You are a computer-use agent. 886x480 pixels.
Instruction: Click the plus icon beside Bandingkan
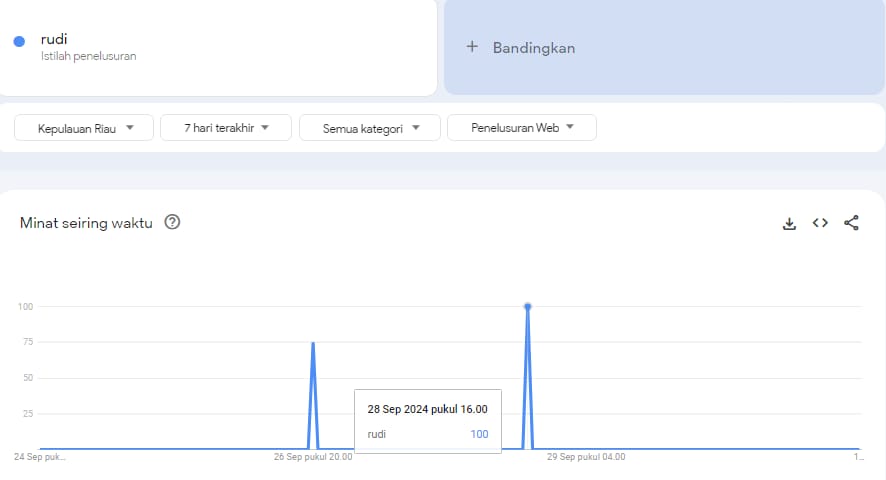pos(472,47)
